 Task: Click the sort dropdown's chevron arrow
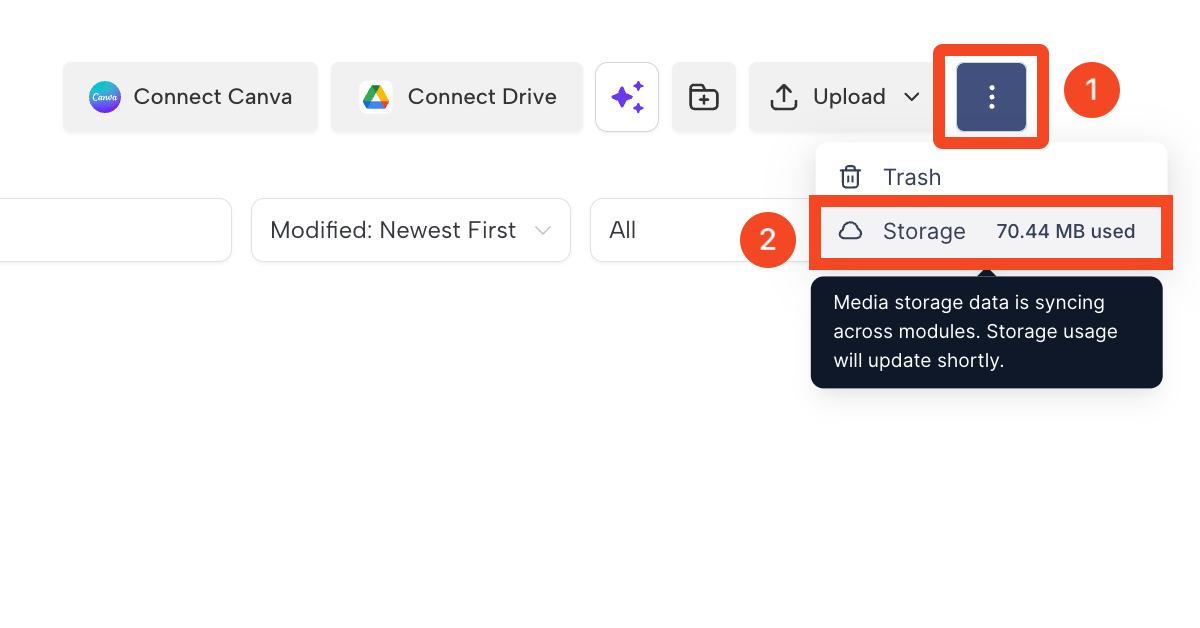[x=543, y=231]
